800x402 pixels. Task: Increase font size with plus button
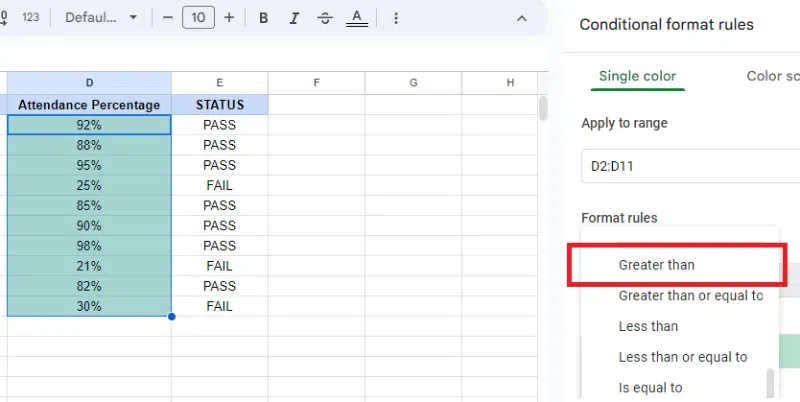[229, 18]
